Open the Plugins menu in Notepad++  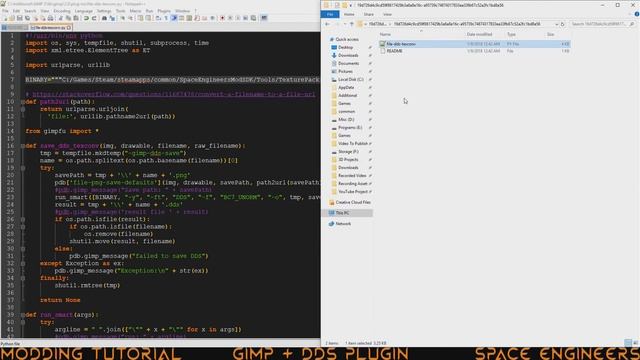pos(164,11)
